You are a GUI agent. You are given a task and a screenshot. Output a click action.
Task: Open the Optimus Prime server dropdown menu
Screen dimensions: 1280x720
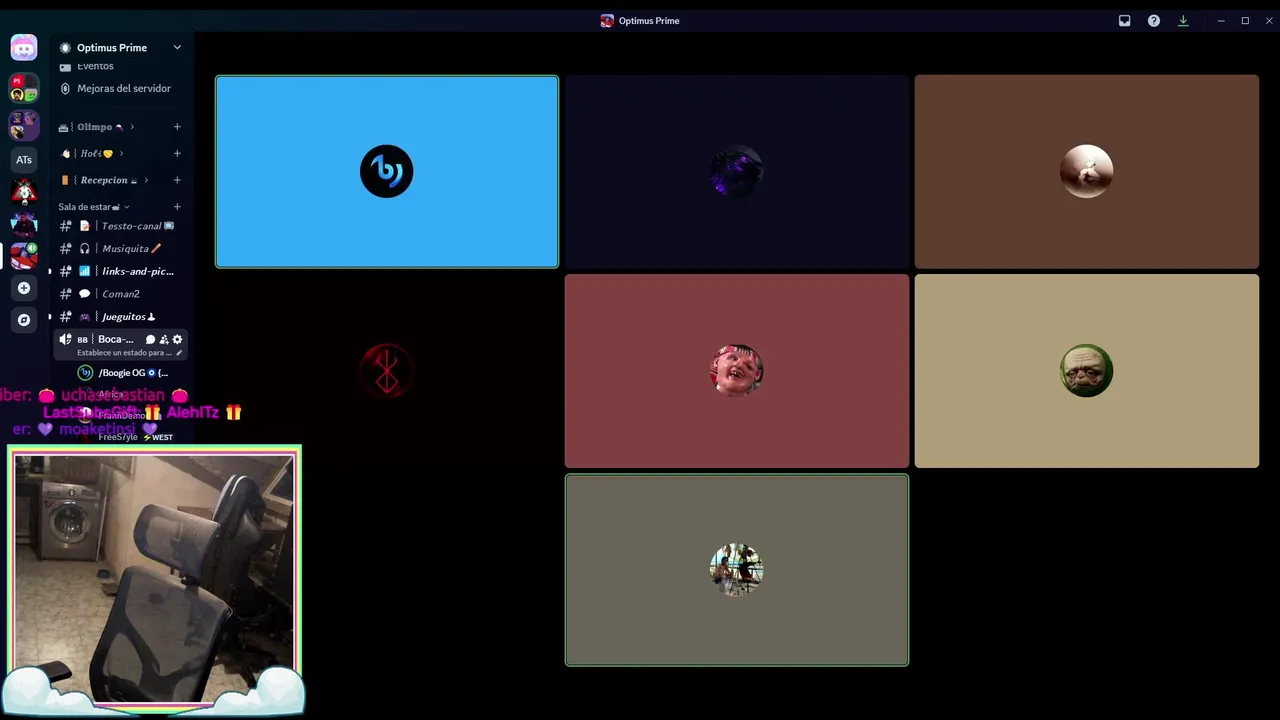coord(177,47)
